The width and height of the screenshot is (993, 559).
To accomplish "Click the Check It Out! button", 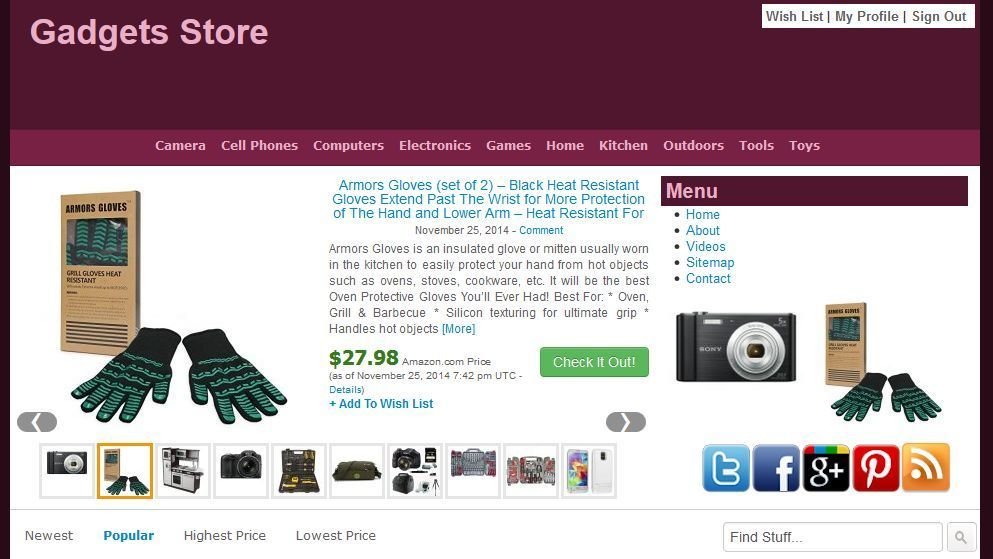I will click(x=594, y=362).
